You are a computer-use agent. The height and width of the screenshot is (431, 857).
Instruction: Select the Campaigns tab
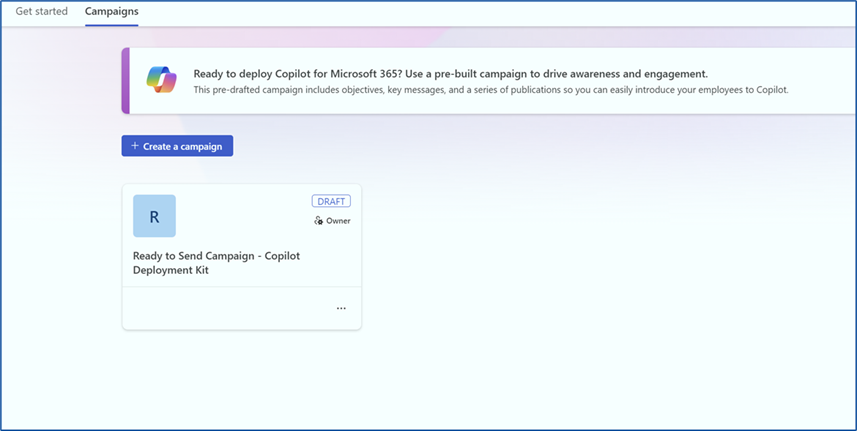[111, 11]
